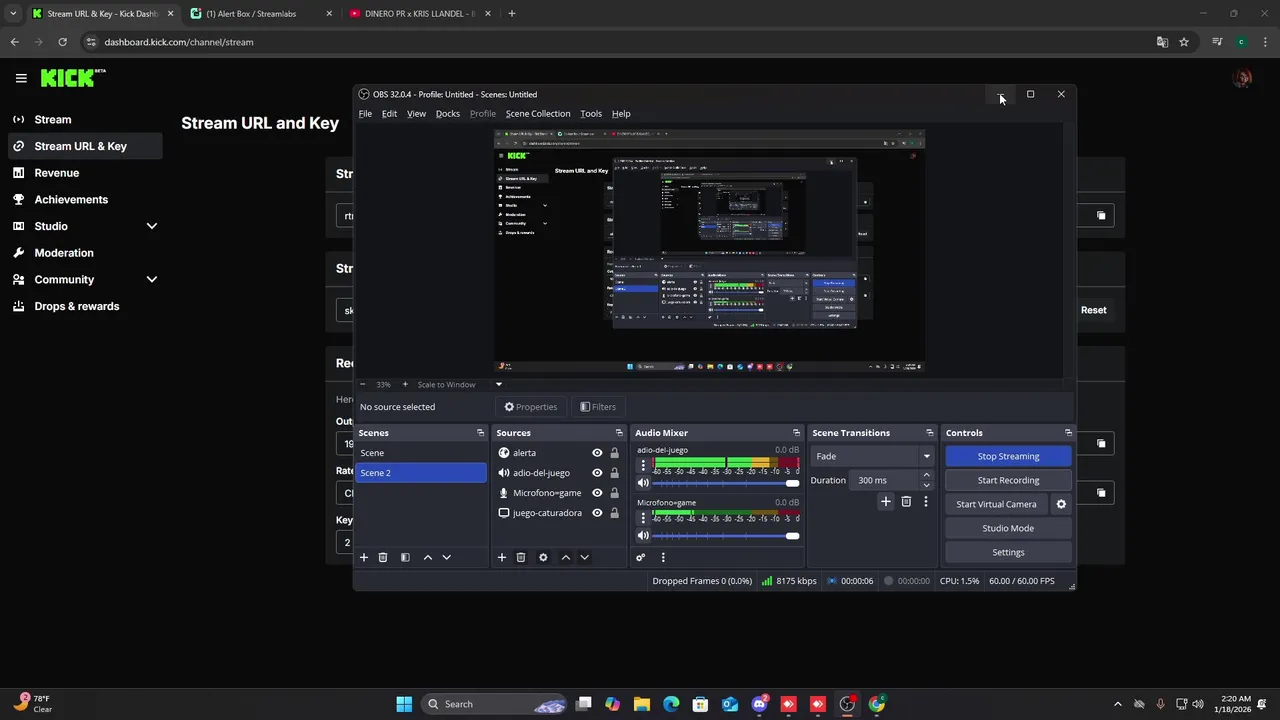Screen dimensions: 1280x720
Task: Open the View menu in OBS
Action: 416,114
